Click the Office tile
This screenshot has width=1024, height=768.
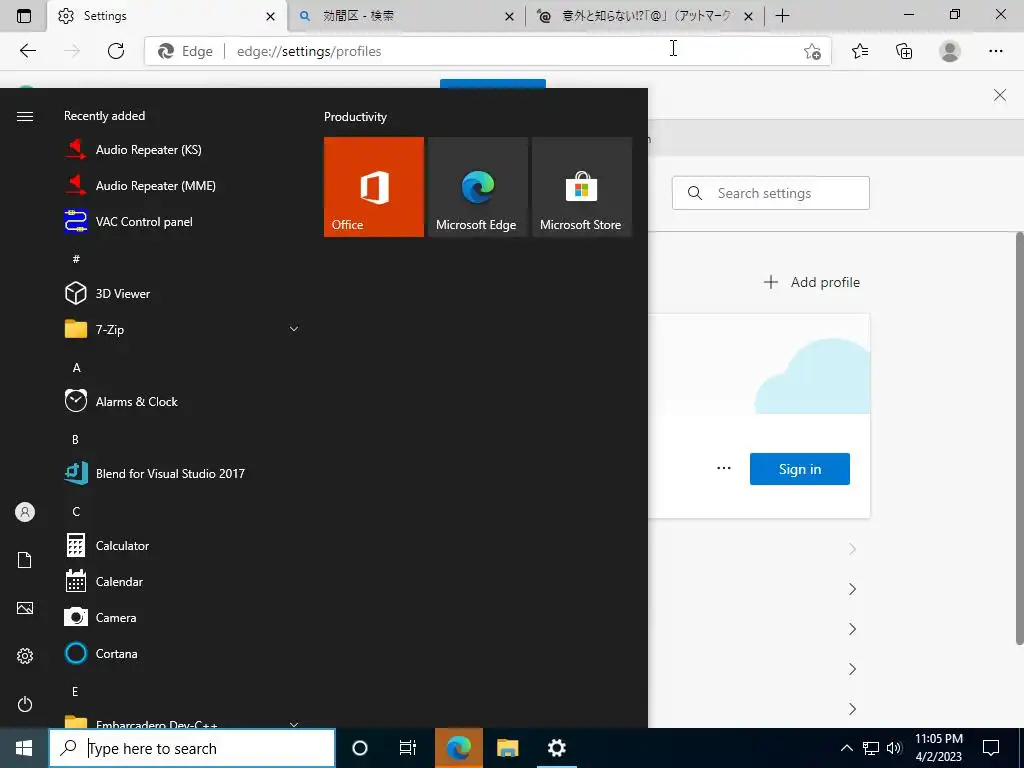pyautogui.click(x=374, y=187)
